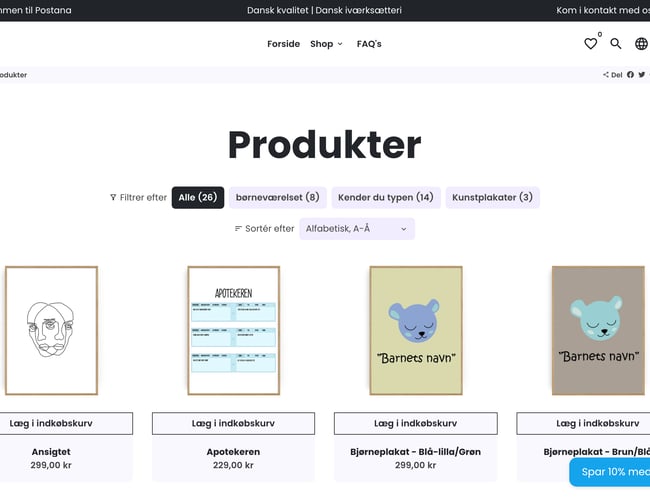
Task: Open Bjørneplakat - Blå-lilla/Grøn title
Action: (x=415, y=452)
